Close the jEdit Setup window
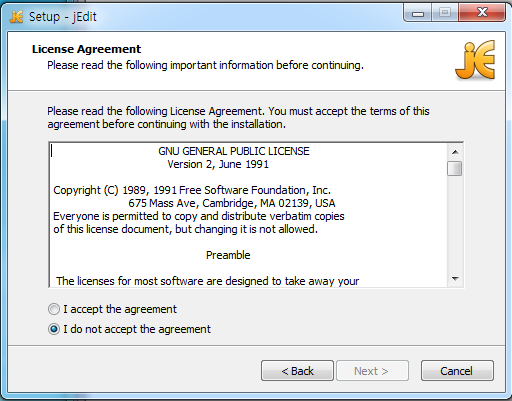The width and height of the screenshot is (512, 401). 482,13
